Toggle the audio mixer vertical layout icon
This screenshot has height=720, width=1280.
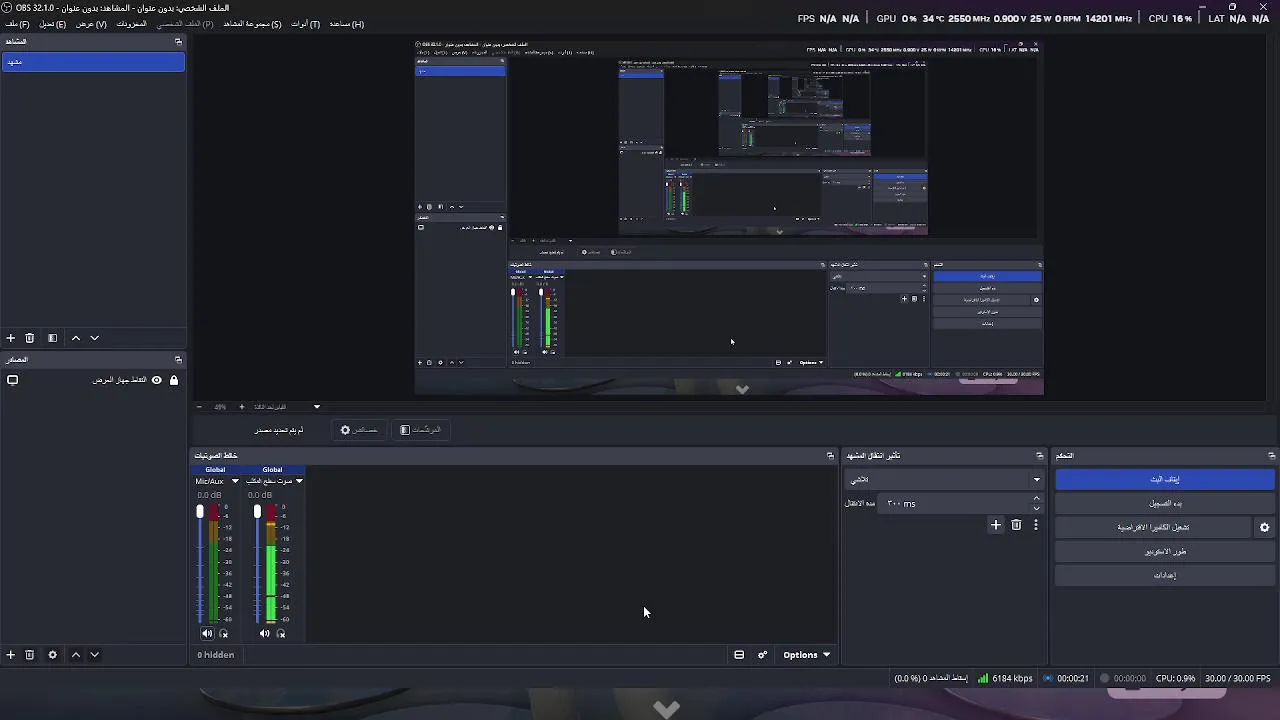click(x=739, y=655)
